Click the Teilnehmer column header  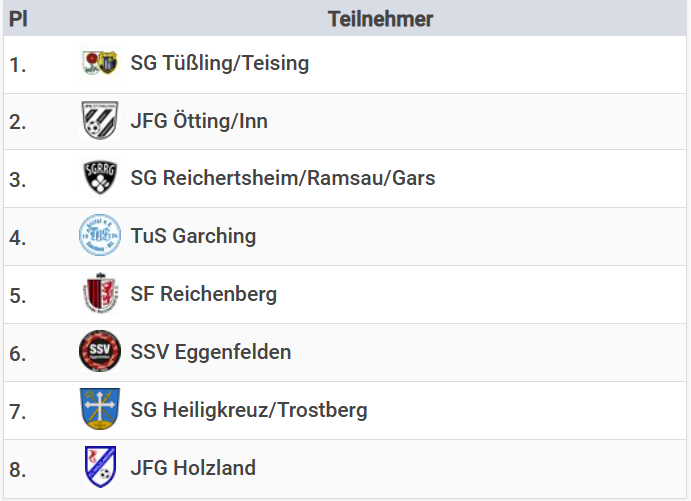[x=380, y=19]
